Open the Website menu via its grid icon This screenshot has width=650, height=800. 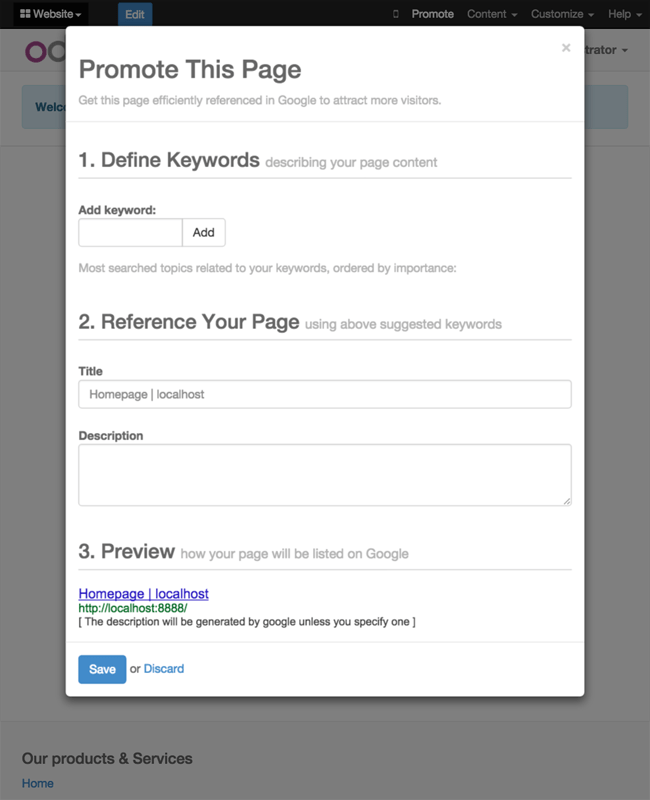(25, 14)
